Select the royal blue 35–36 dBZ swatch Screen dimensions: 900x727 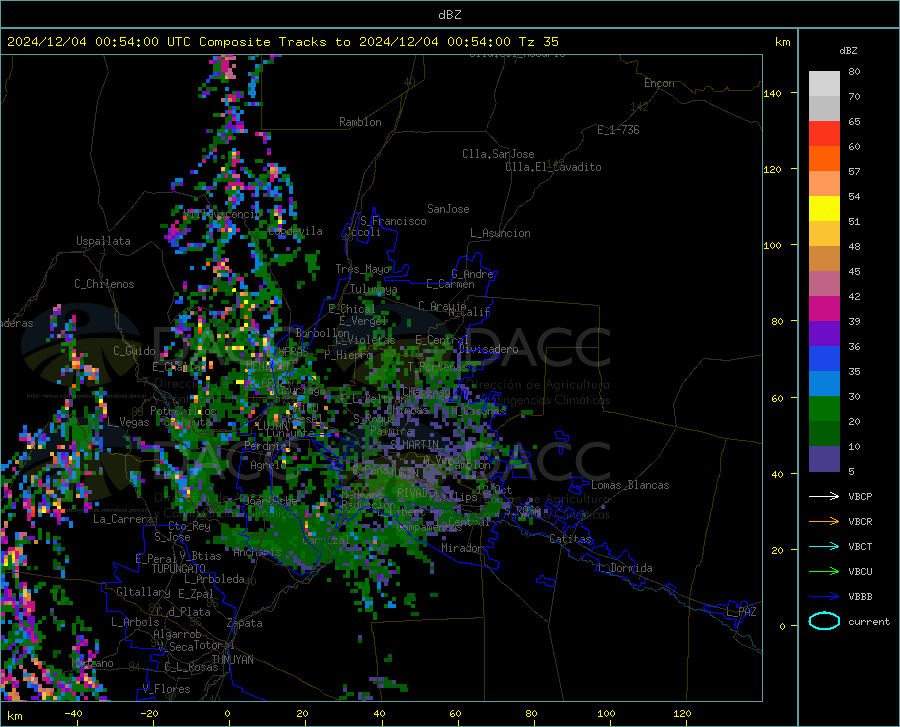pos(824,359)
